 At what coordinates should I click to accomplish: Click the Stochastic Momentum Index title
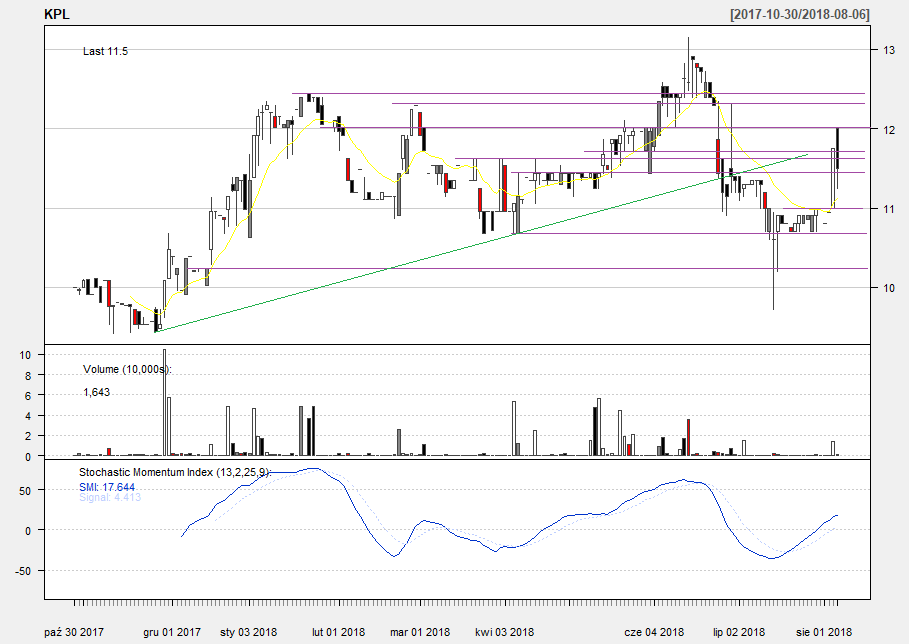[x=174, y=472]
